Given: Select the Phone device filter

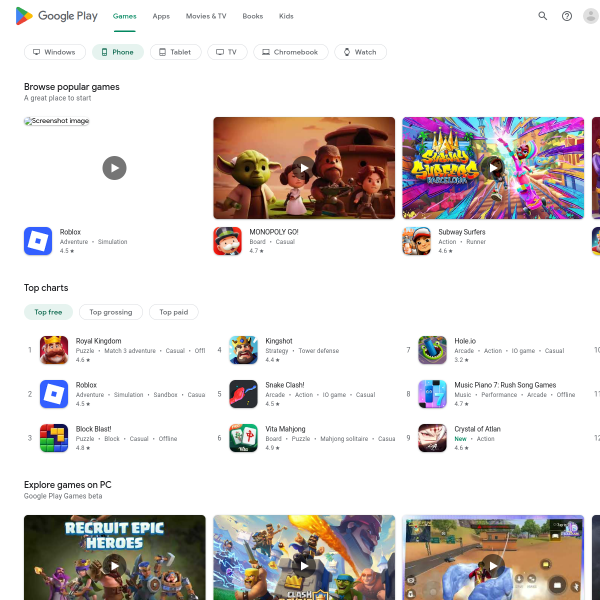Looking at the screenshot, I should [x=118, y=52].
